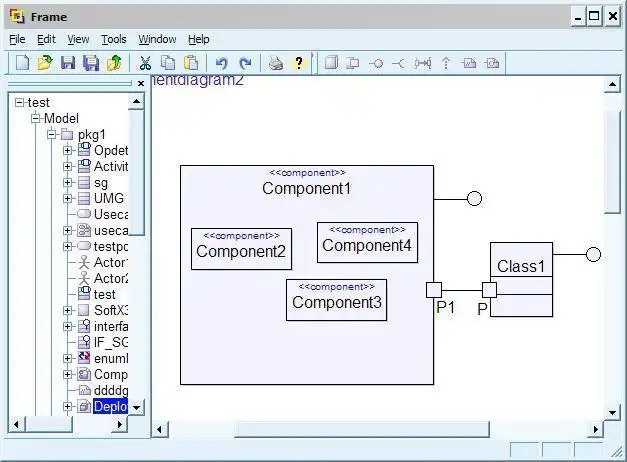Select the Actor1 item in the tree
627x462 pixels.
coord(111,262)
